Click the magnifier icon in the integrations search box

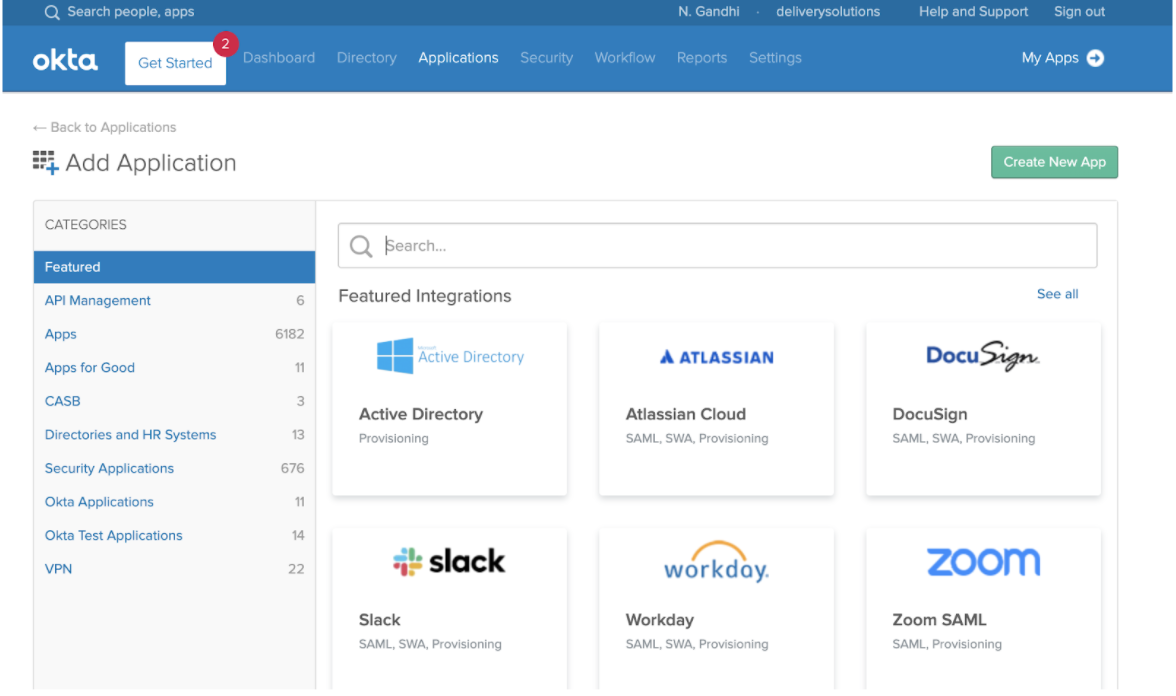[361, 246]
